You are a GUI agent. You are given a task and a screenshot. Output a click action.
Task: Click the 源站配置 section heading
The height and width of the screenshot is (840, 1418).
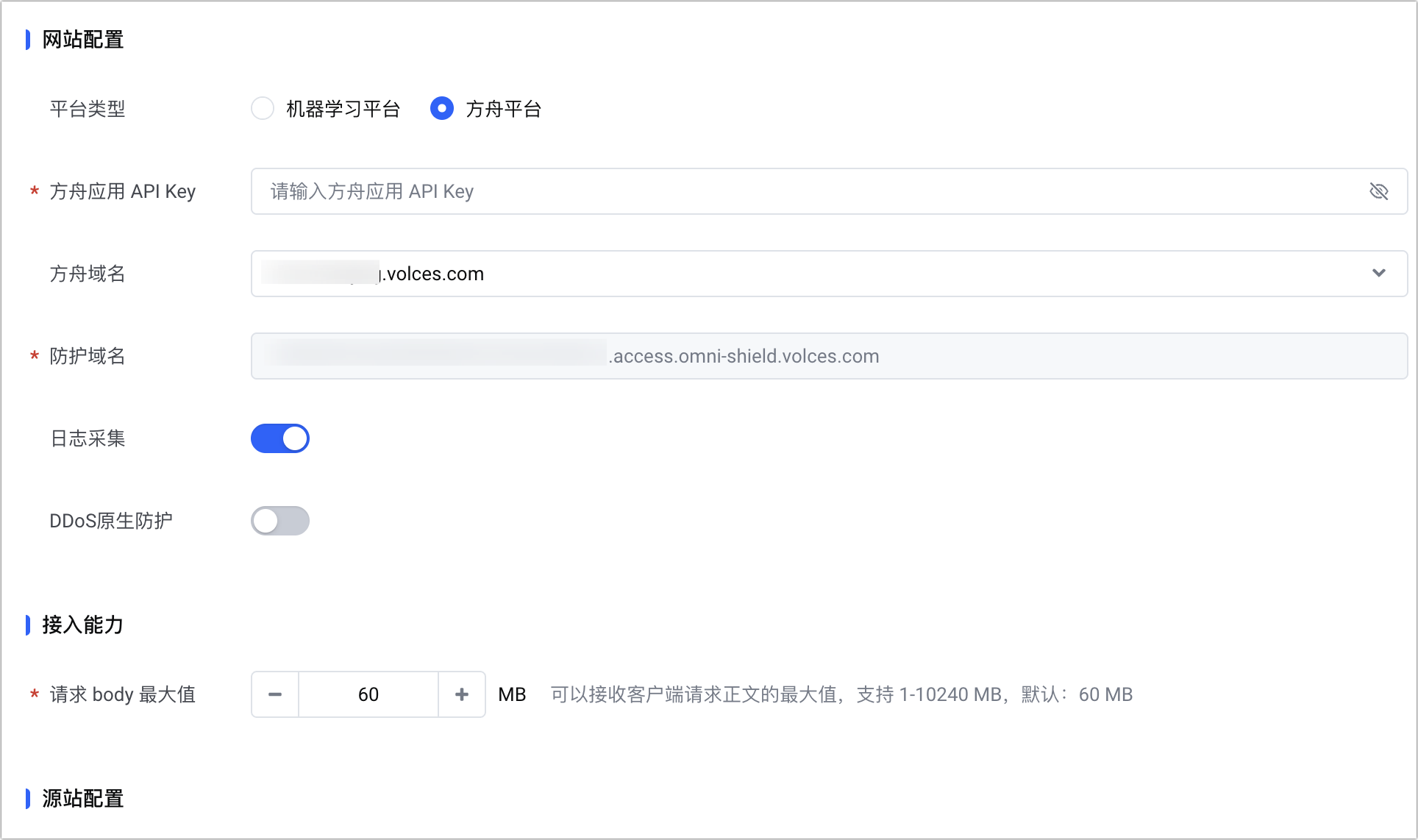tap(82, 799)
